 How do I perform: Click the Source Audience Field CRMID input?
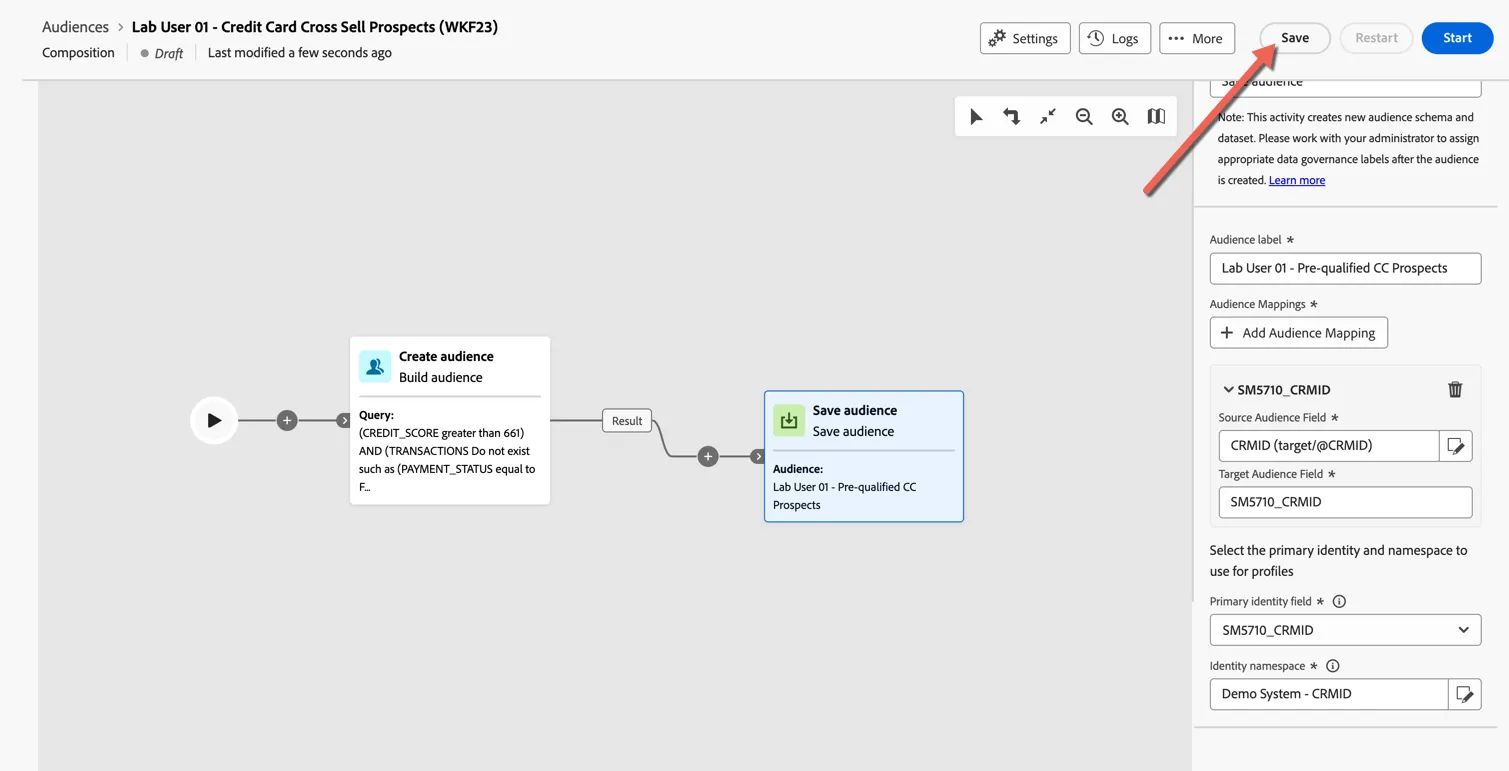point(1328,446)
